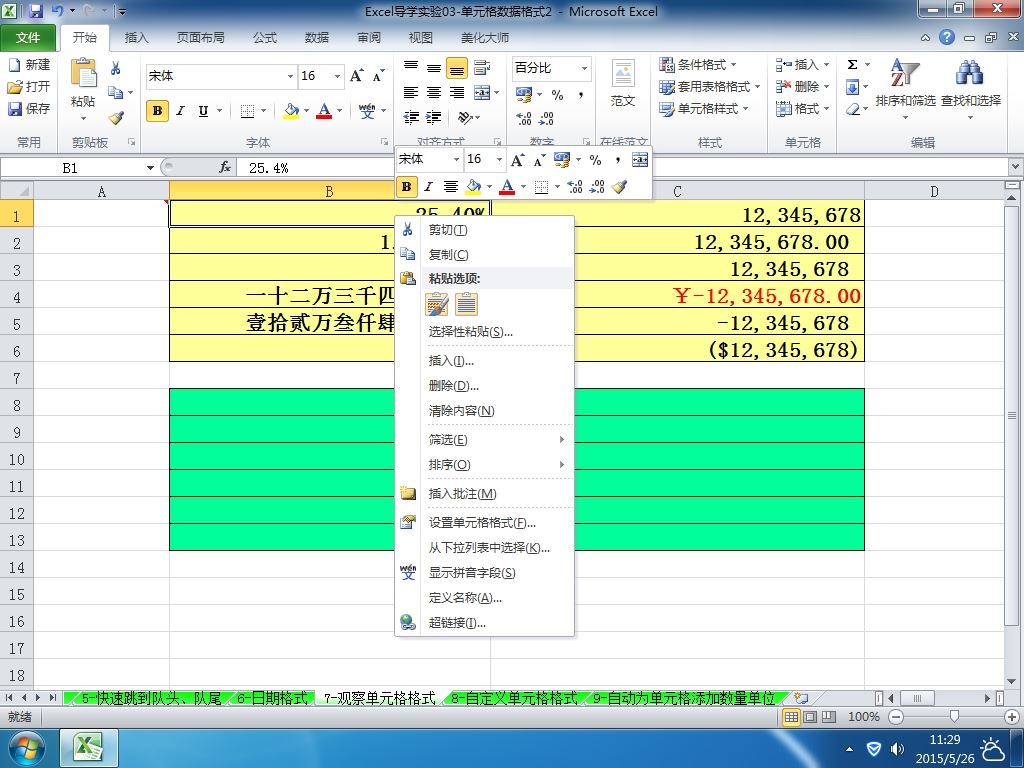
Task: Apply ribbon fill color paint bucket
Action: pos(291,111)
